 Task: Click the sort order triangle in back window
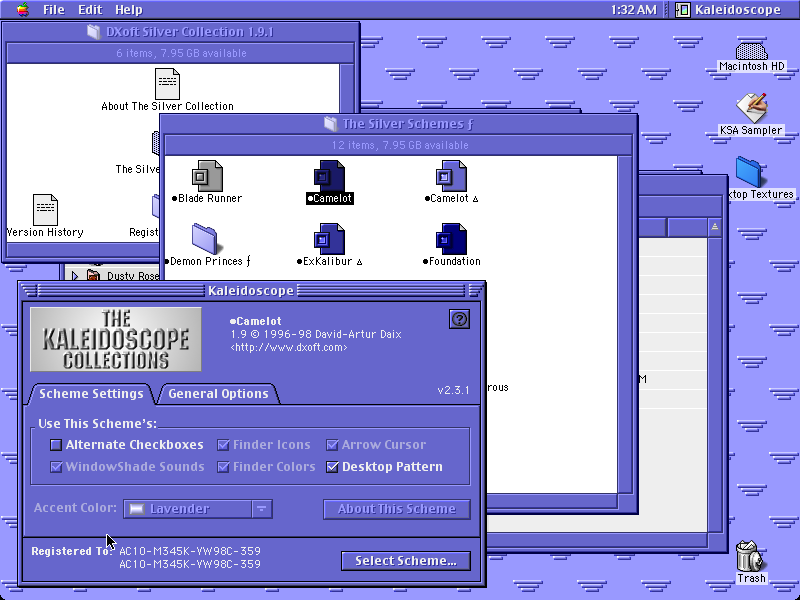click(x=714, y=227)
